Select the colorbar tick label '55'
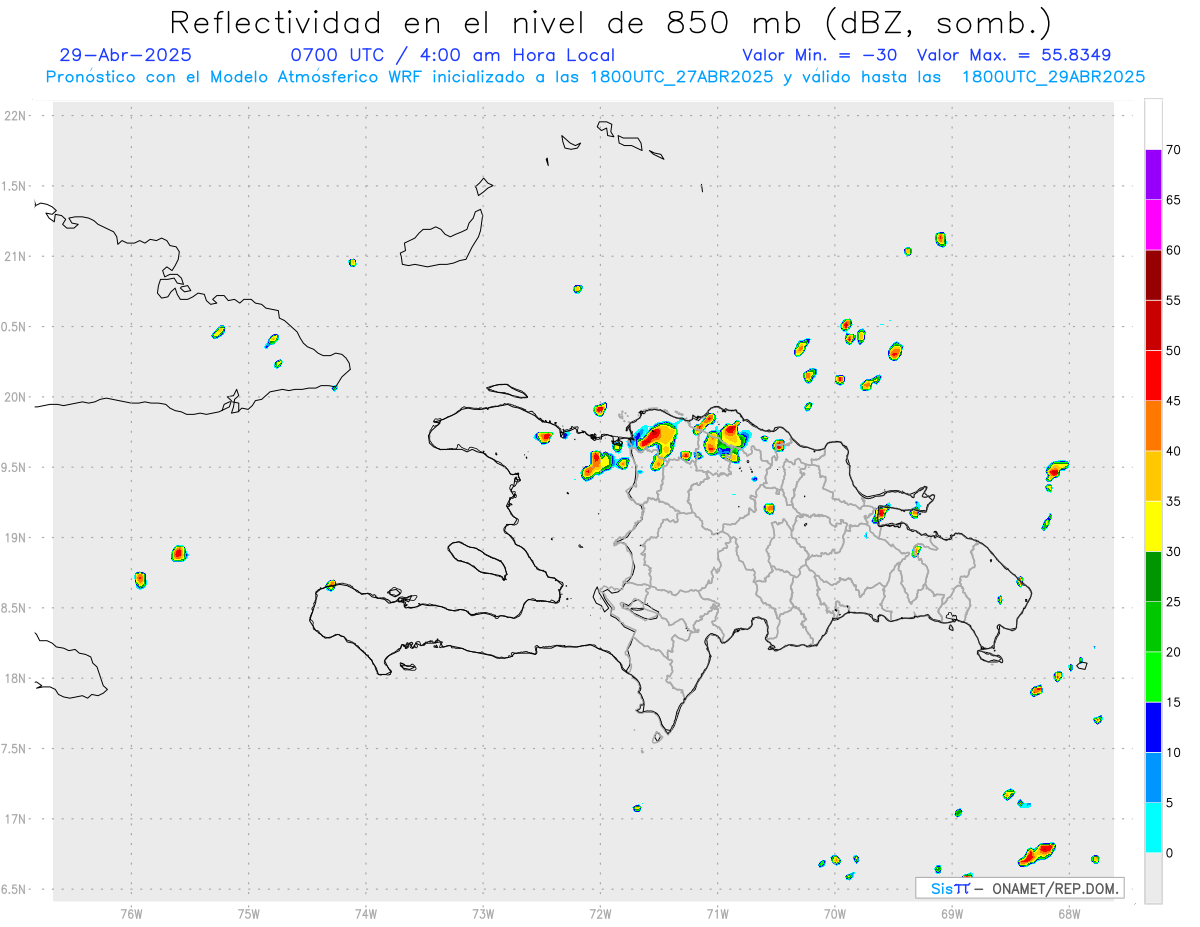 tap(1173, 300)
